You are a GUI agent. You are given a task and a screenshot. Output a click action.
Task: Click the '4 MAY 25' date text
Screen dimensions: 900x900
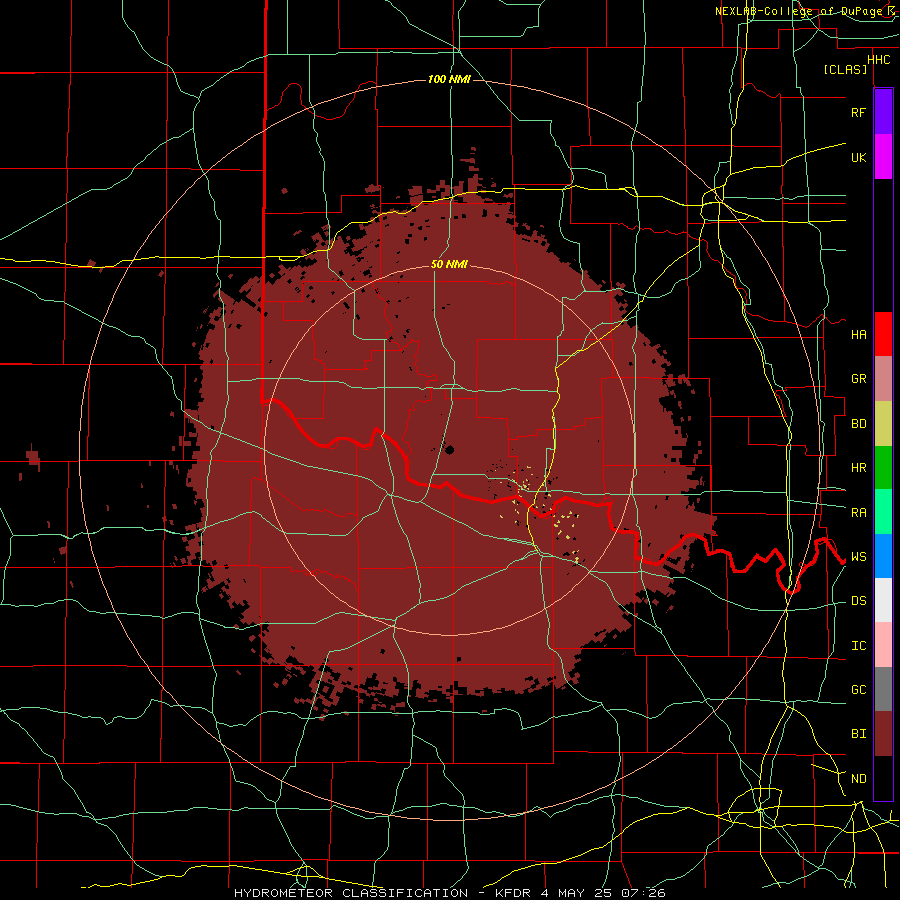click(576, 893)
